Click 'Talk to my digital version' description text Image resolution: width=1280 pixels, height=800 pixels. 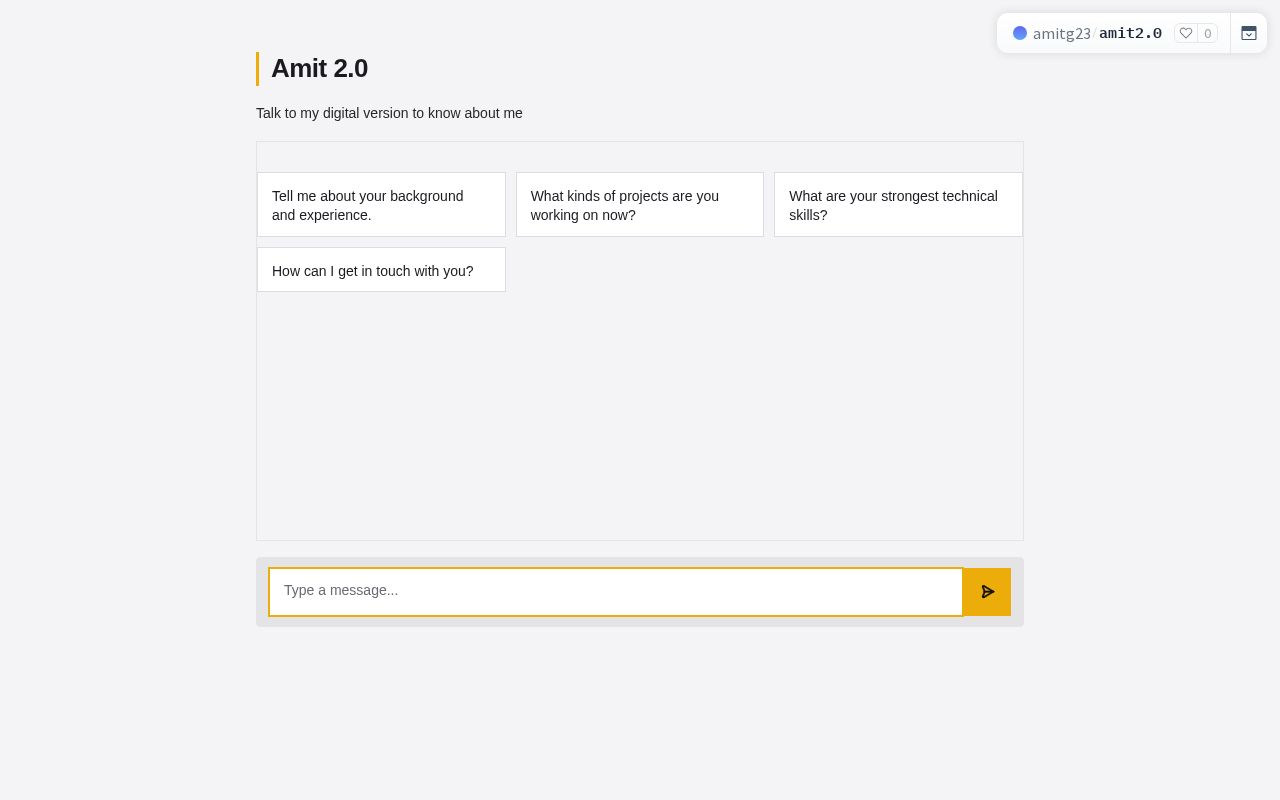tap(389, 113)
